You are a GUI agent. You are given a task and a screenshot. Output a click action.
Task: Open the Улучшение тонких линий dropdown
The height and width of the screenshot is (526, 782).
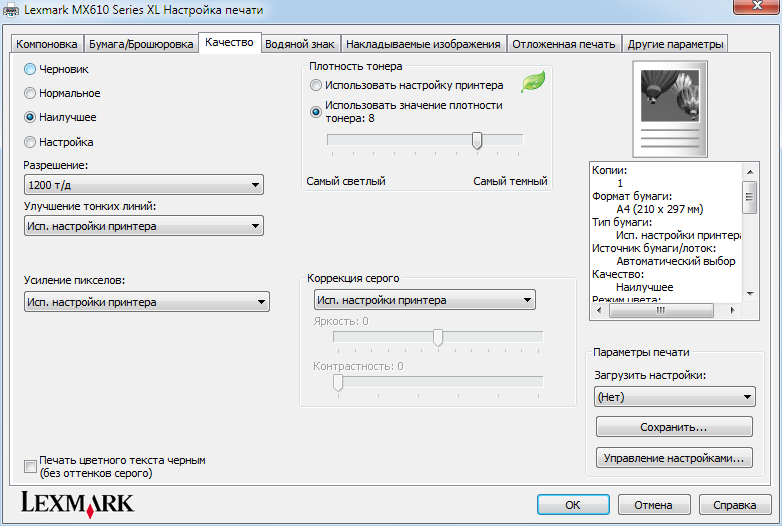[144, 226]
